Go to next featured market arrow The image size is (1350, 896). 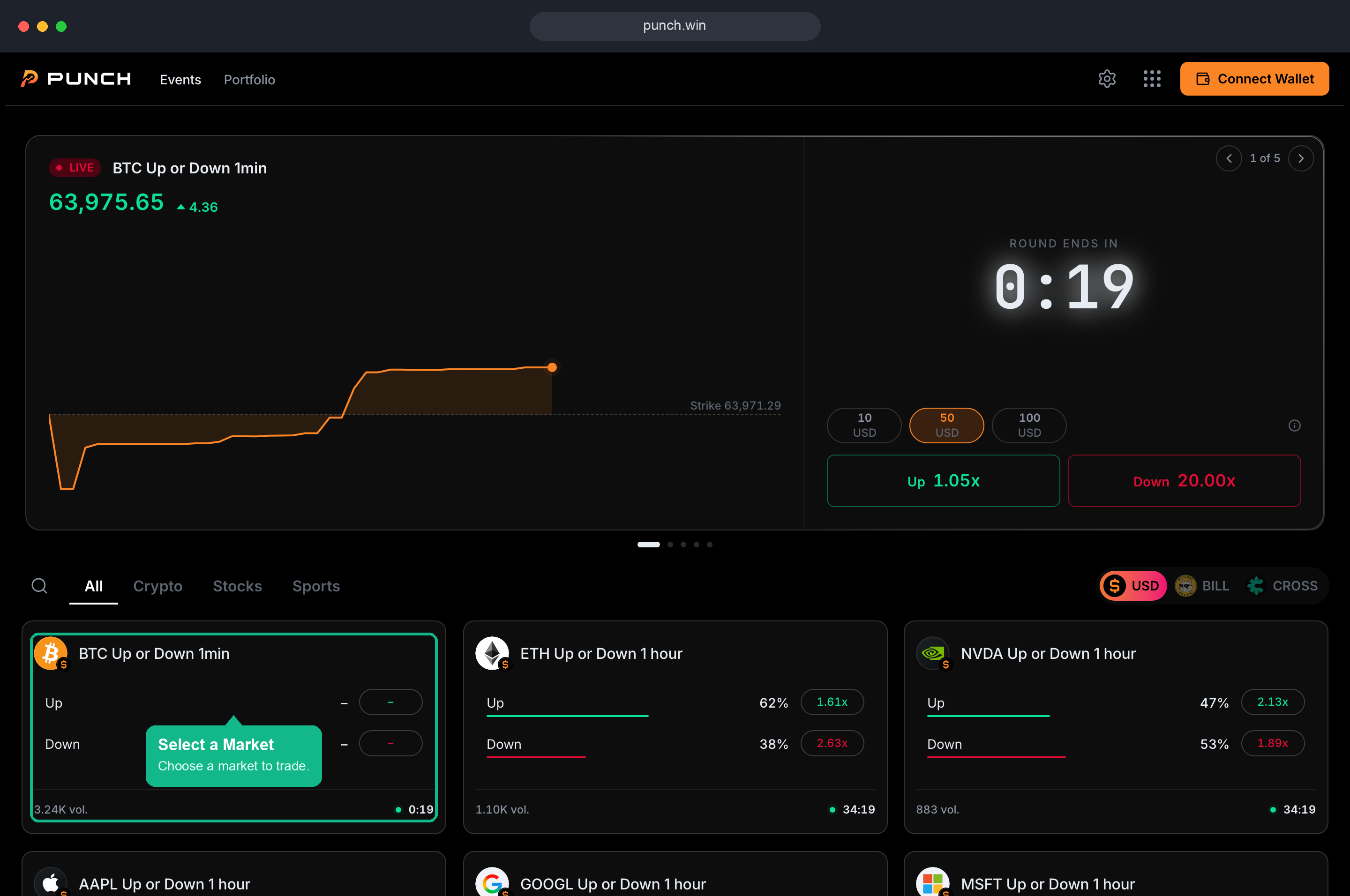[1301, 158]
